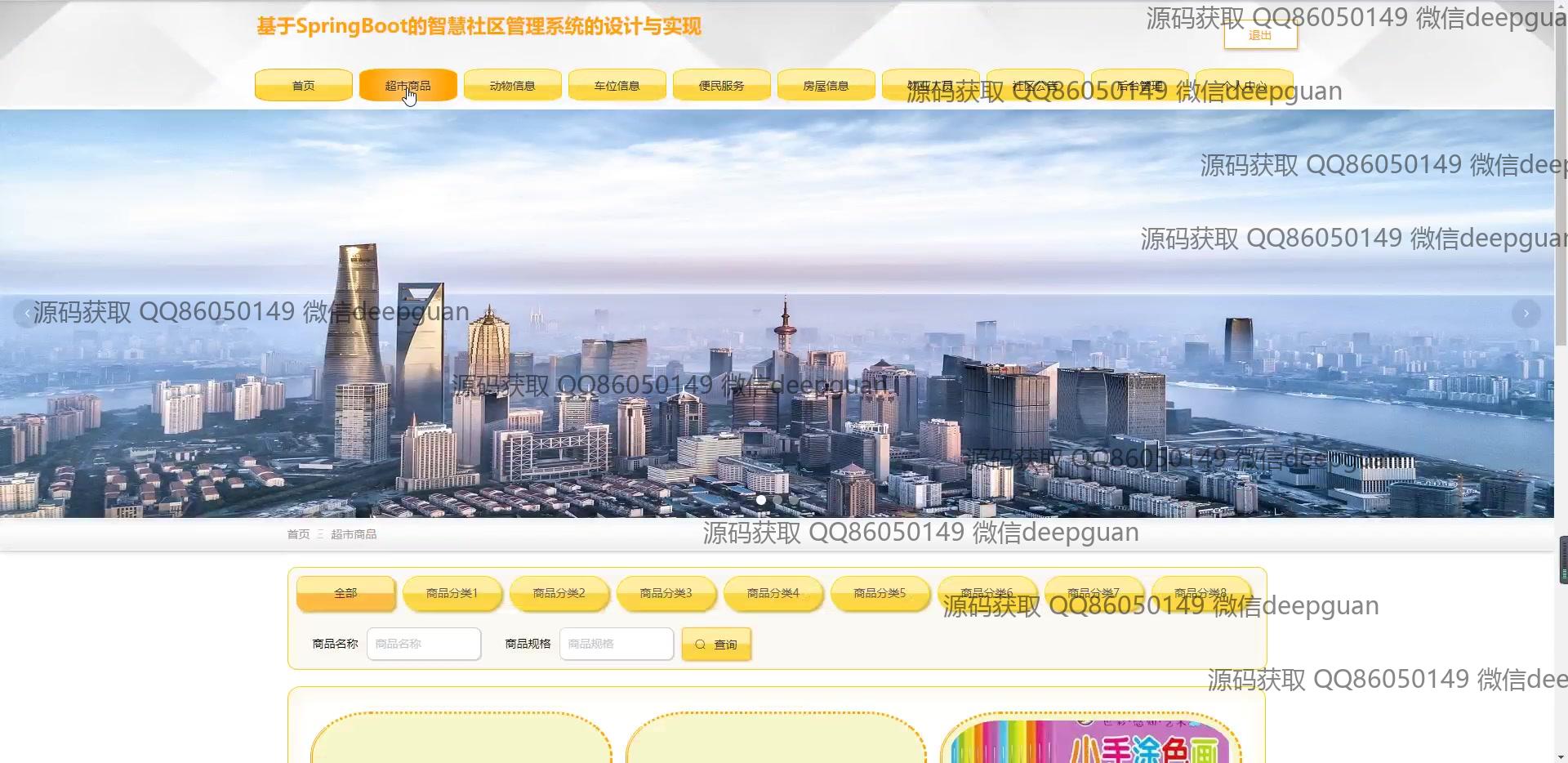
Task: Select the 商品分类4 filter
Action: (x=773, y=593)
